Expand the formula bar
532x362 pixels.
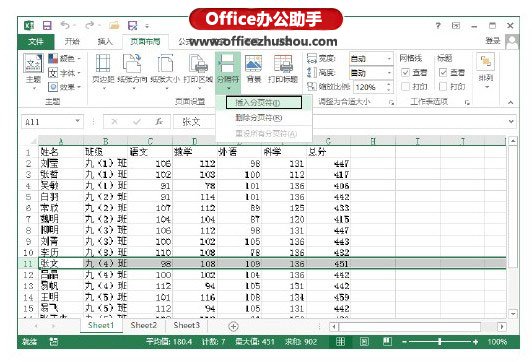pos(511,121)
